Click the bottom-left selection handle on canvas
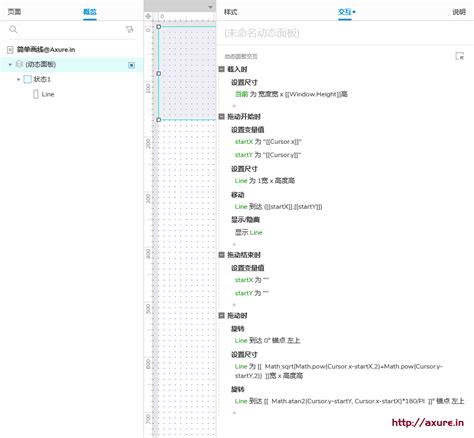Image resolution: width=474 pixels, height=438 pixels. point(159,120)
